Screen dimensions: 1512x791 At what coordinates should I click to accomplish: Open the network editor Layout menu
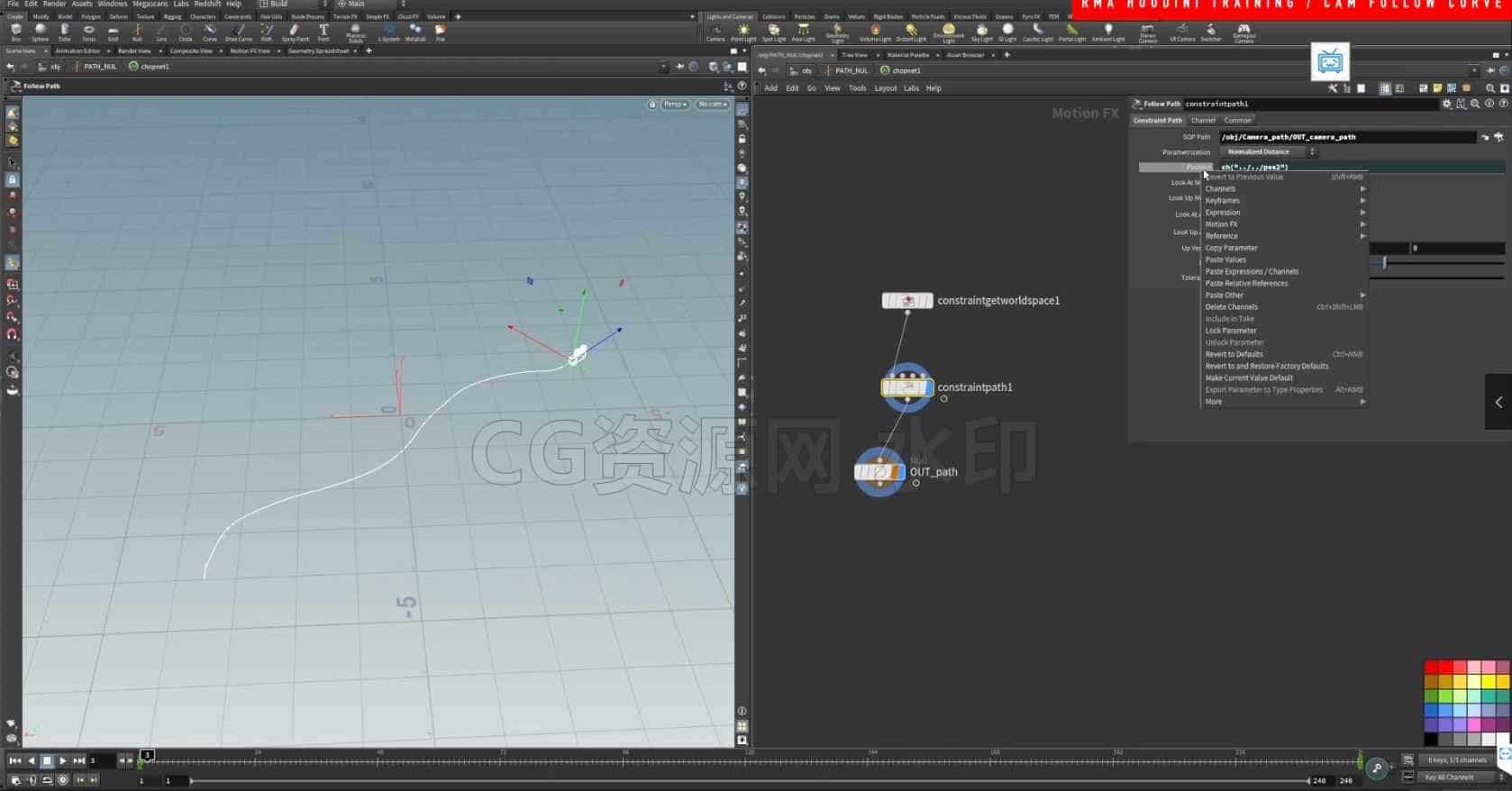(885, 88)
